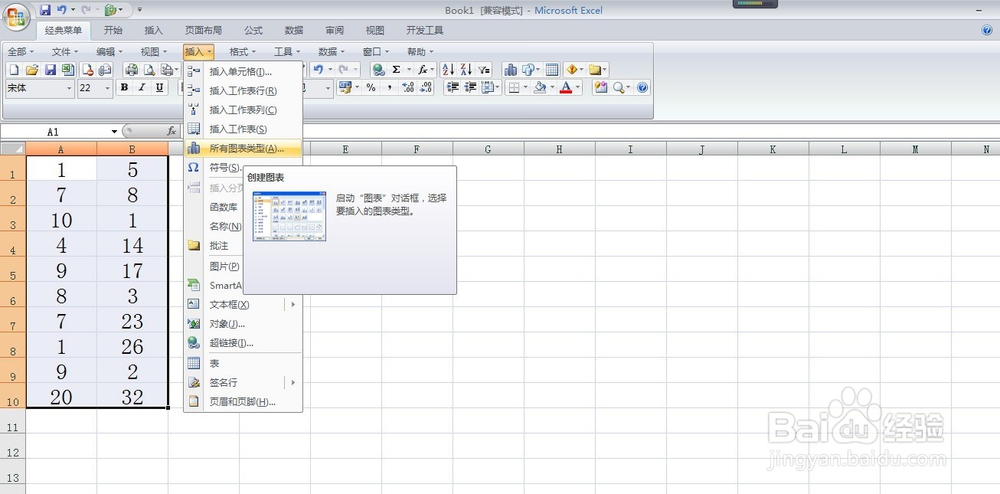Click the Sort Descending Z-A icon

tap(466, 70)
